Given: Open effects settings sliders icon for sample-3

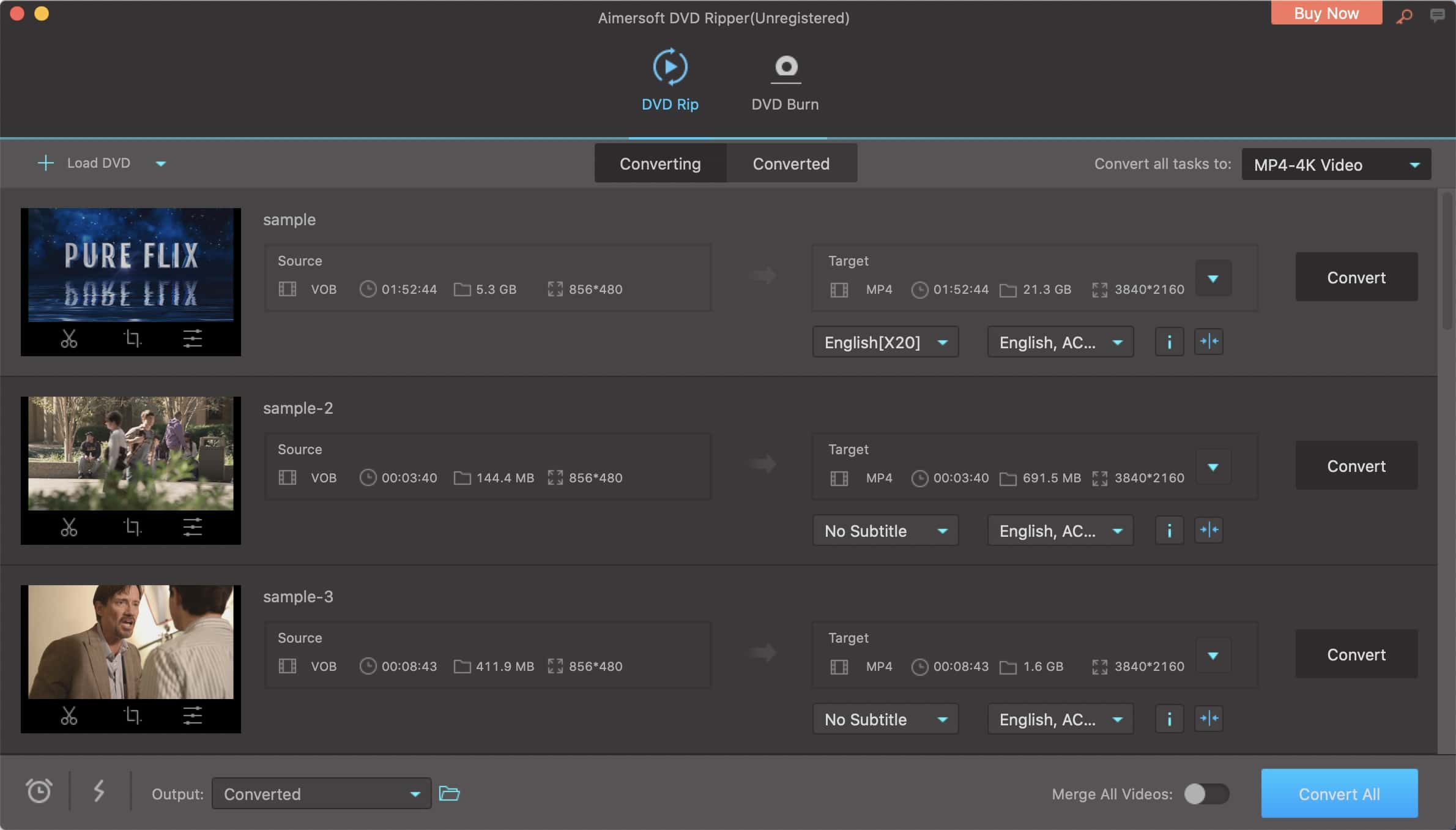Looking at the screenshot, I should pos(193,716).
